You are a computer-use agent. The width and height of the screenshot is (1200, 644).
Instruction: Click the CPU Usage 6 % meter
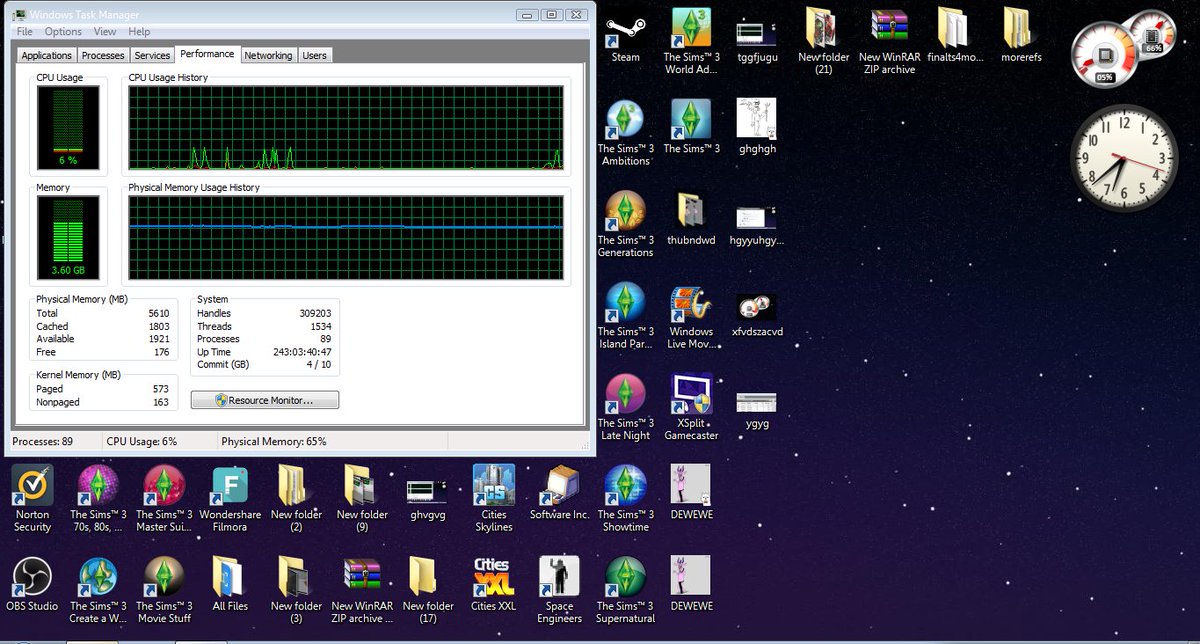(68, 127)
